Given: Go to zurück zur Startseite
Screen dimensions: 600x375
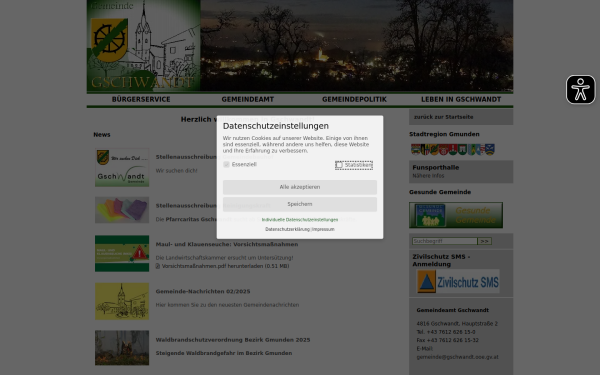Looking at the screenshot, I should (443, 117).
